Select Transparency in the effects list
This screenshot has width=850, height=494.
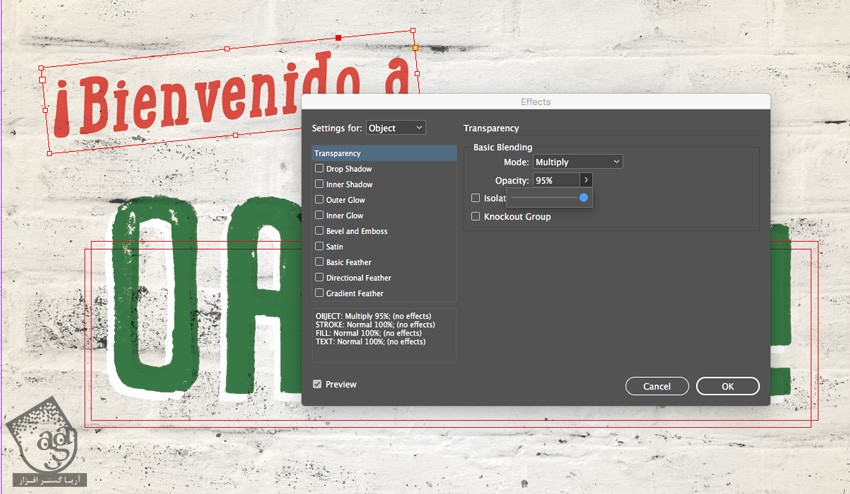coord(383,153)
